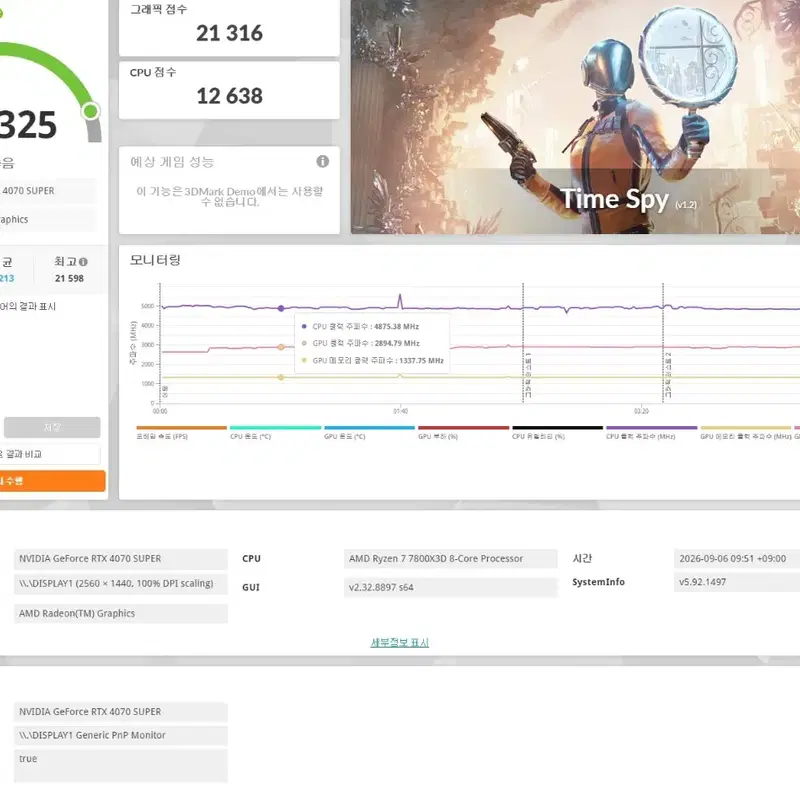The height and width of the screenshot is (800, 800).
Task: Click the green dot on the score gauge
Action: 91,111
